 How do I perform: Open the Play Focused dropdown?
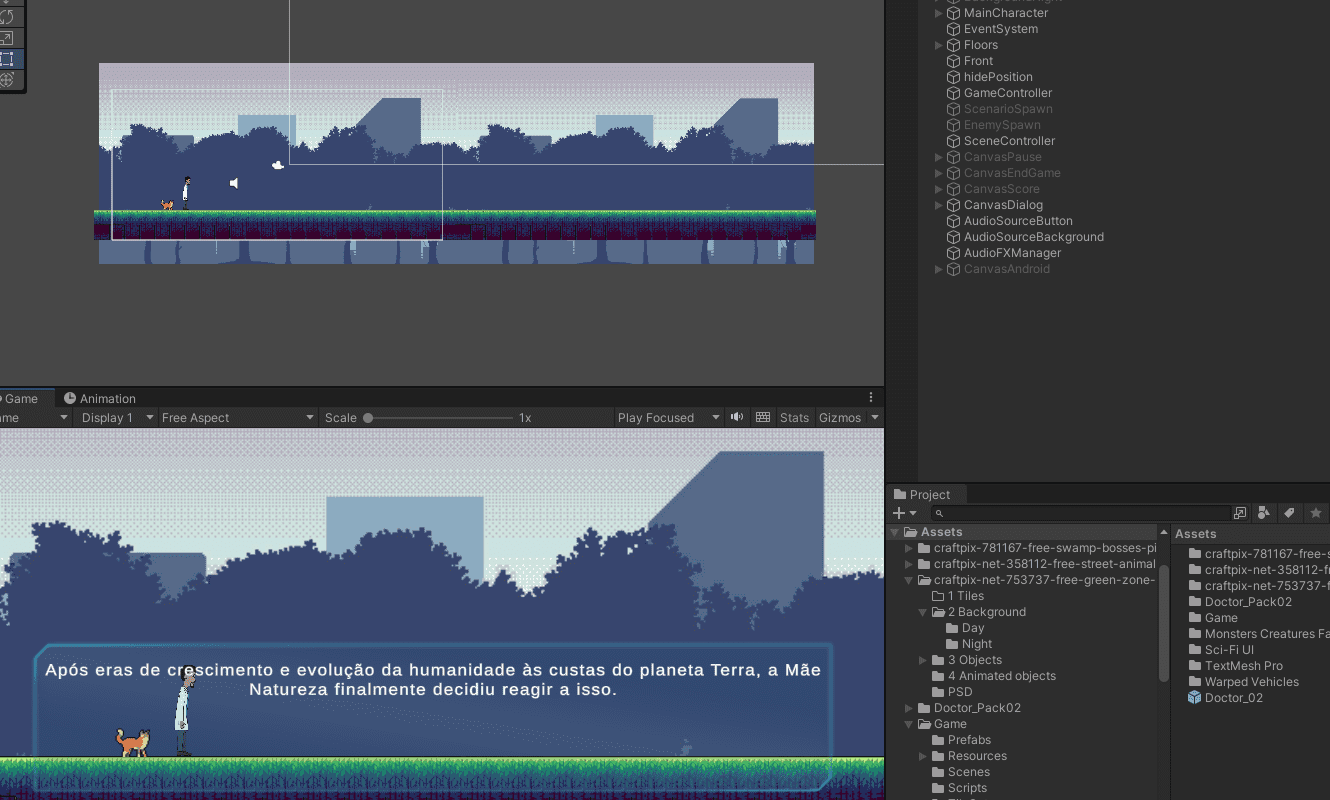coord(668,418)
